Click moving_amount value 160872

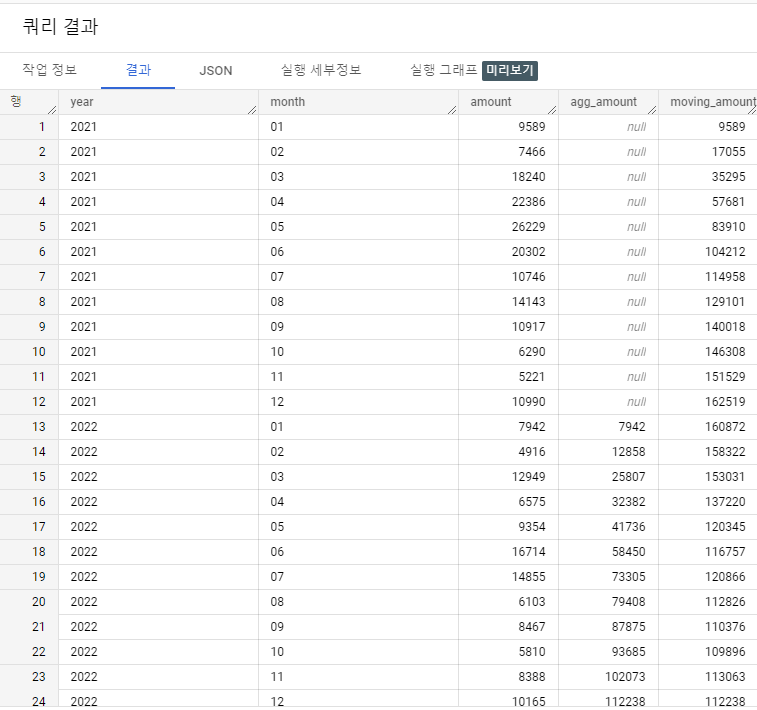pos(725,427)
